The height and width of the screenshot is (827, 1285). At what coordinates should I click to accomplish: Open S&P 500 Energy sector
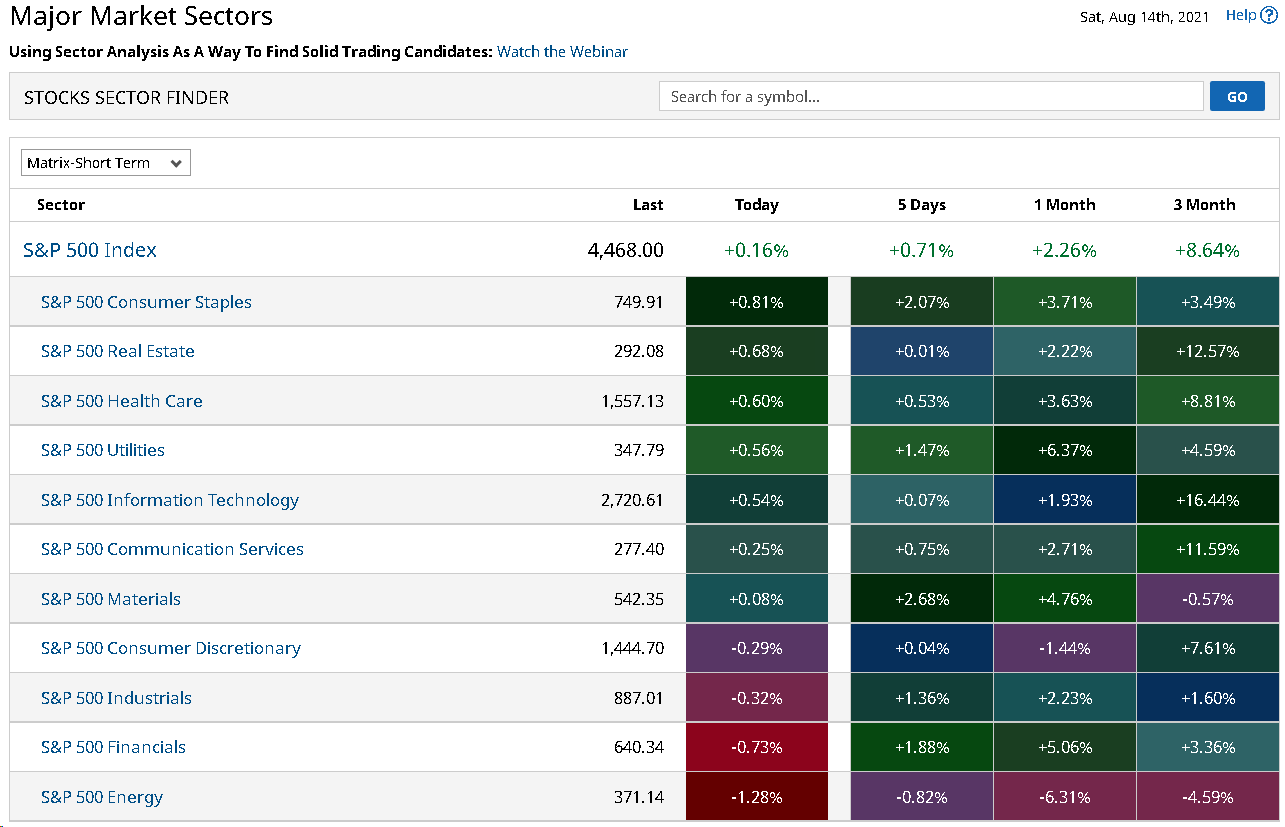102,797
